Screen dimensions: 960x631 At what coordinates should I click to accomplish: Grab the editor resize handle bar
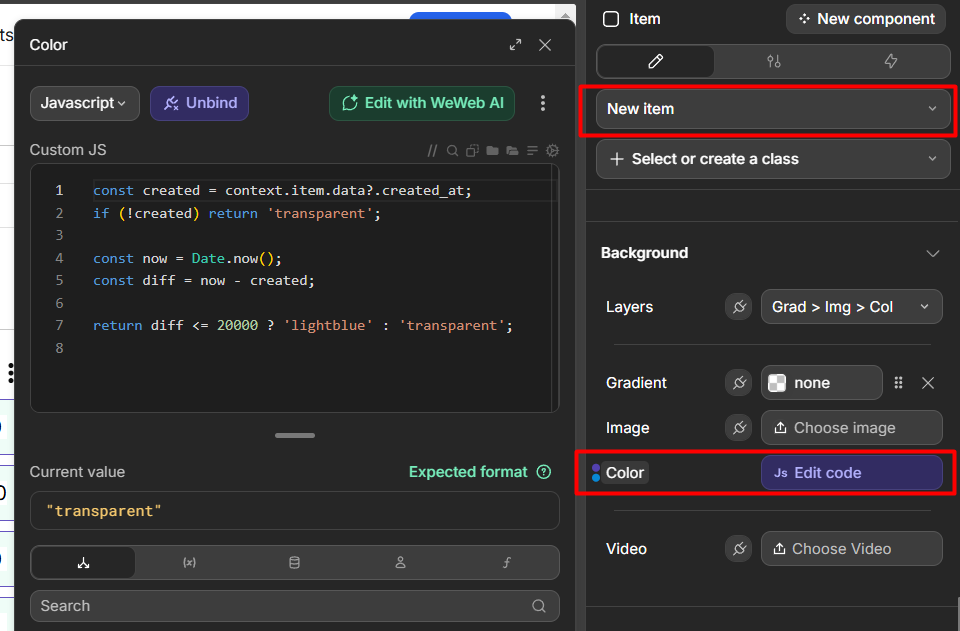295,435
